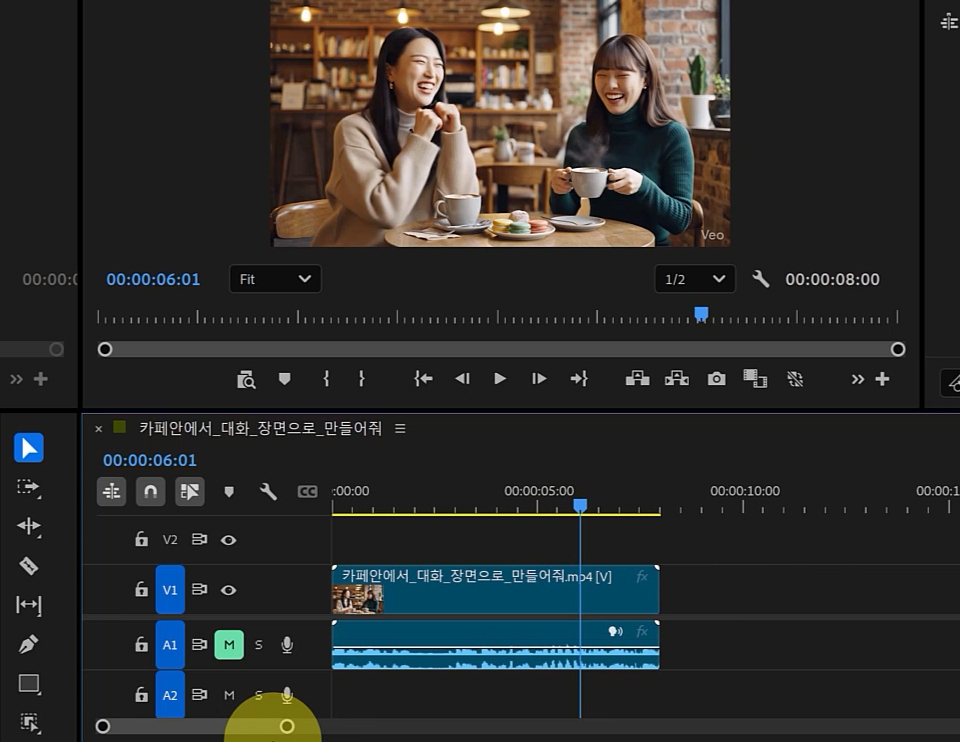The height and width of the screenshot is (742, 960).
Task: Hide the V2 track output
Action: click(x=228, y=540)
